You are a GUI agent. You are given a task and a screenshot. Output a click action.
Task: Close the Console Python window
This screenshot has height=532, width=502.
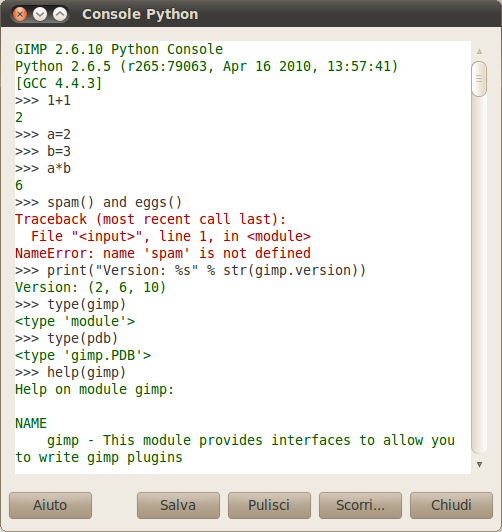[20, 14]
